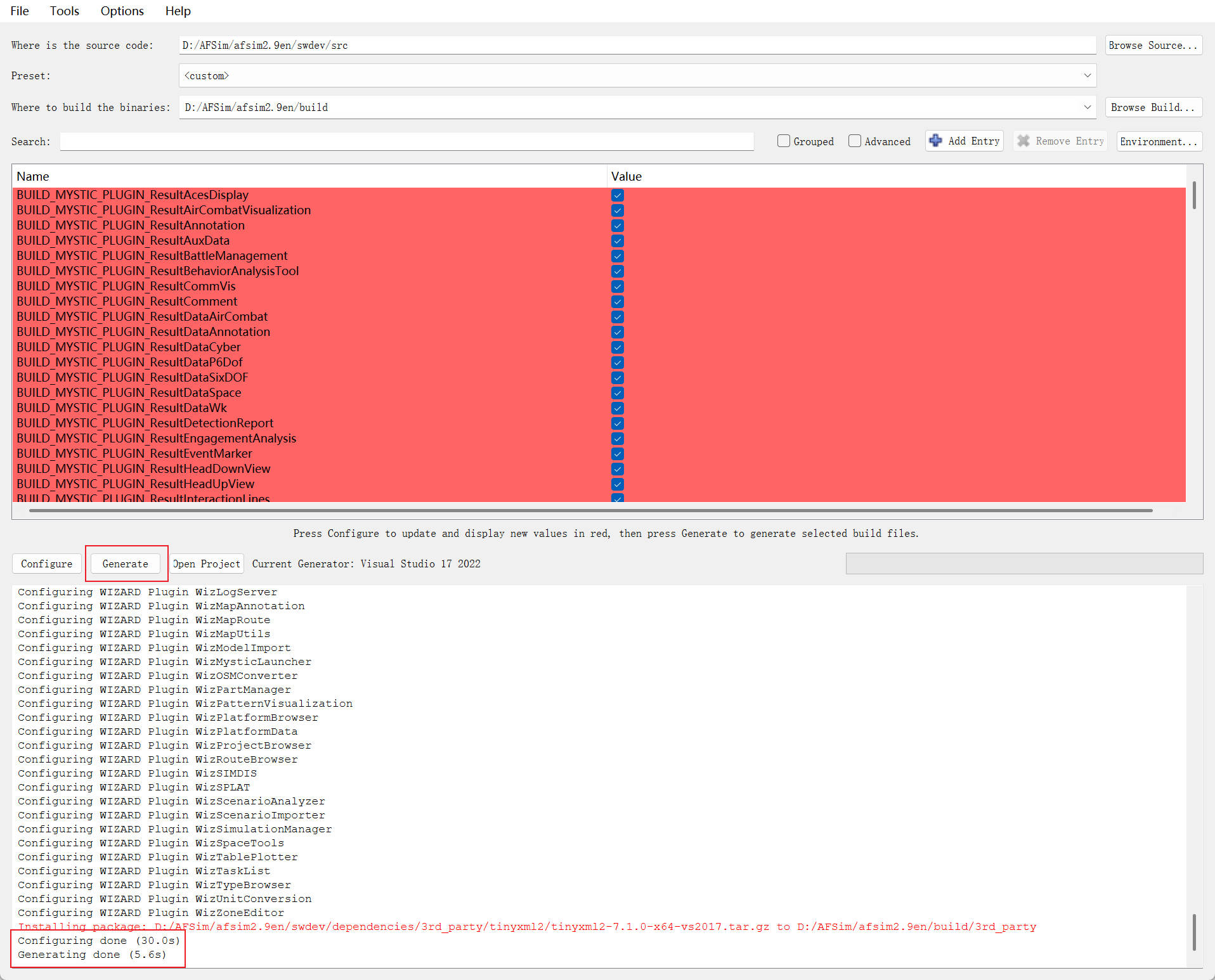Open the build binaries path dropdown
Screen dimensions: 1215x980
(x=1087, y=107)
